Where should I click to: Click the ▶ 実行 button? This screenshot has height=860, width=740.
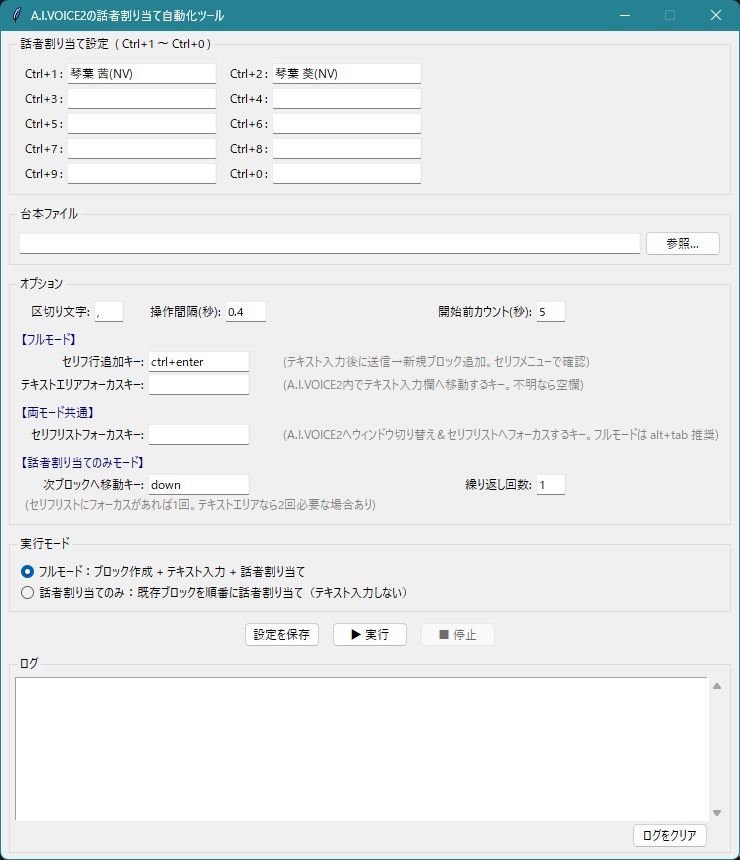[x=370, y=635]
